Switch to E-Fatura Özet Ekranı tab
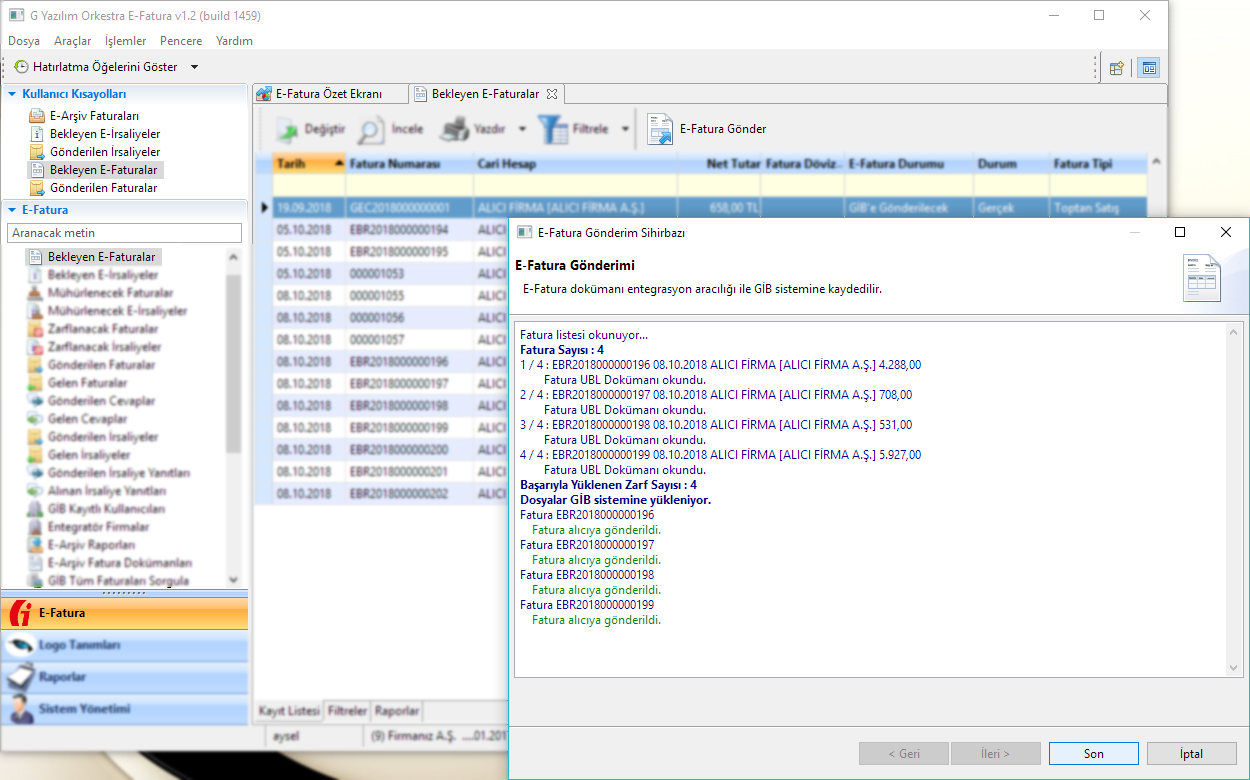 coord(328,94)
